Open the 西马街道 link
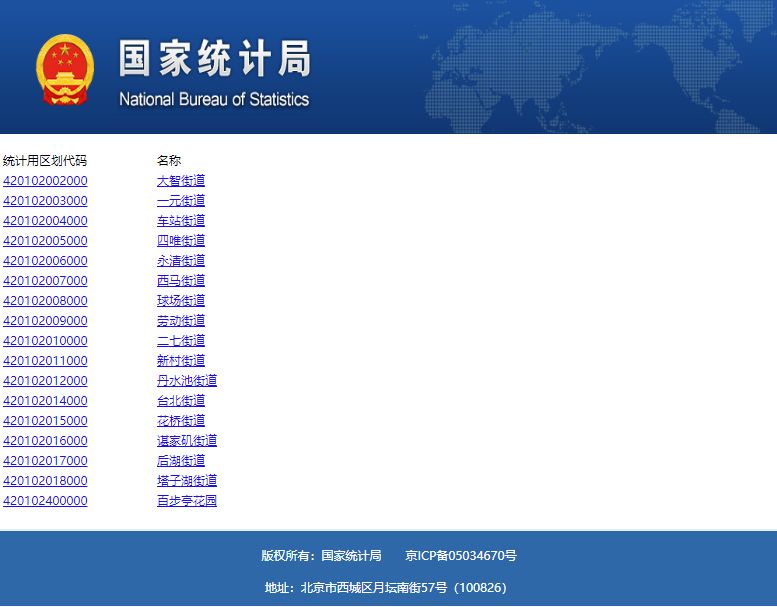This screenshot has height=607, width=777. 181,280
